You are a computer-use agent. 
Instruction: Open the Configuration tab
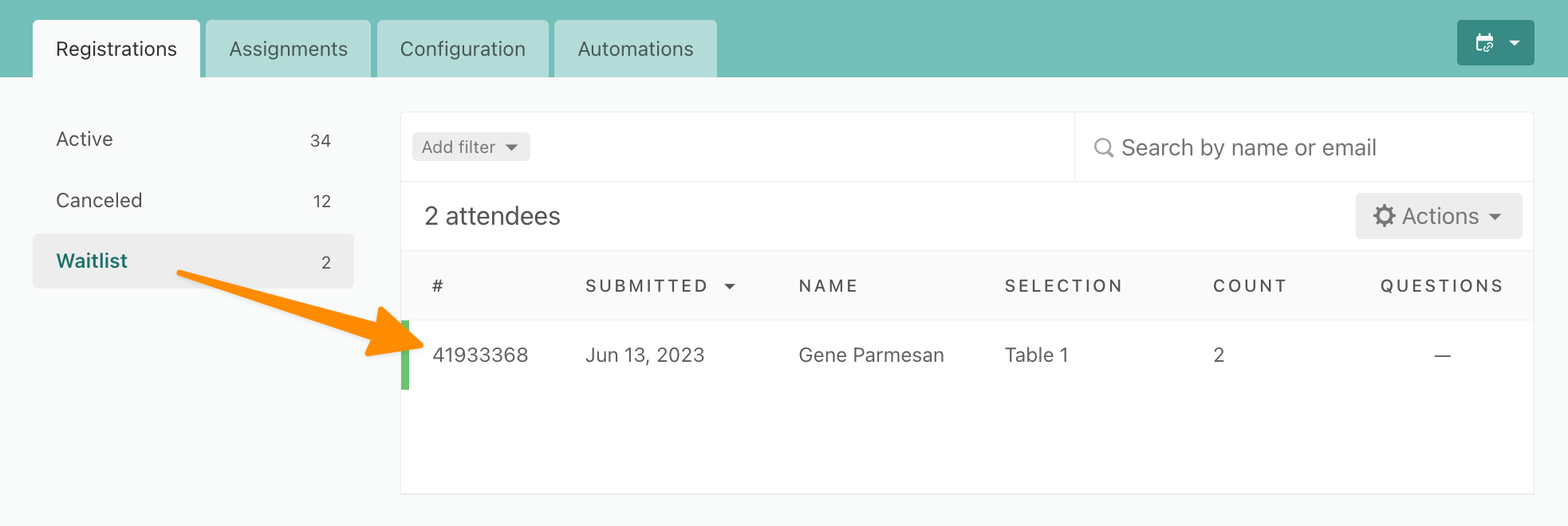pyautogui.click(x=463, y=49)
